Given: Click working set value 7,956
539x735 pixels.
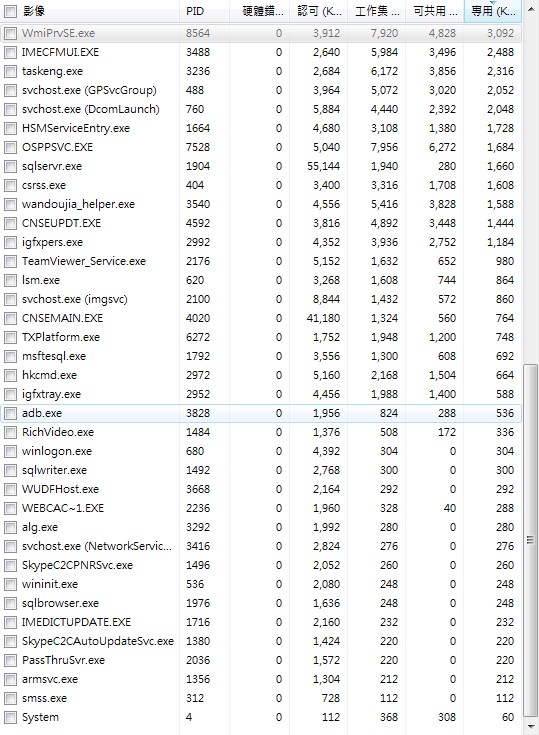Looking at the screenshot, I should pyautogui.click(x=384, y=147).
